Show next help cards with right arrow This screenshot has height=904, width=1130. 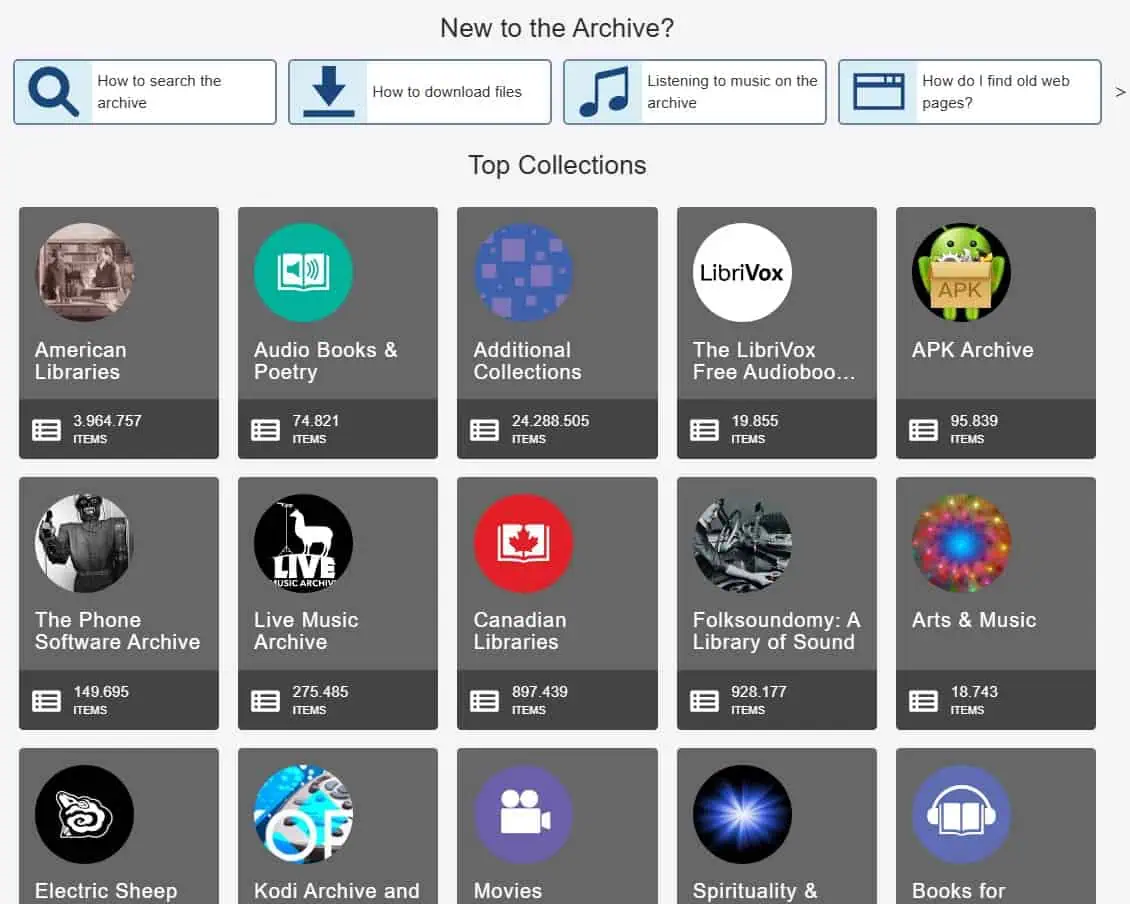[1120, 92]
